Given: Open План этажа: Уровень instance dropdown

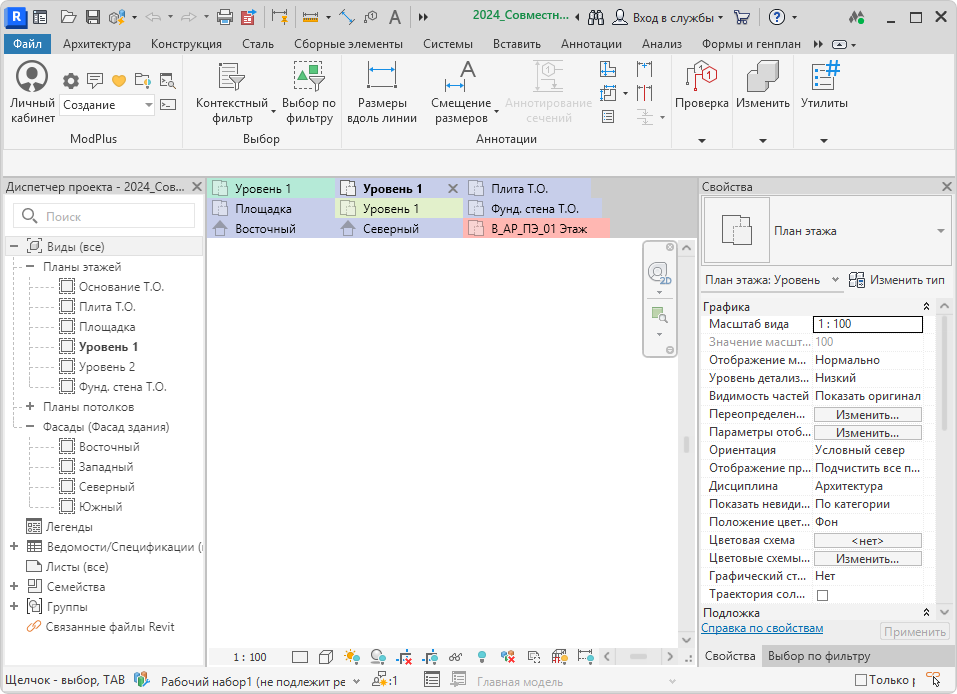Looking at the screenshot, I should tap(771, 280).
